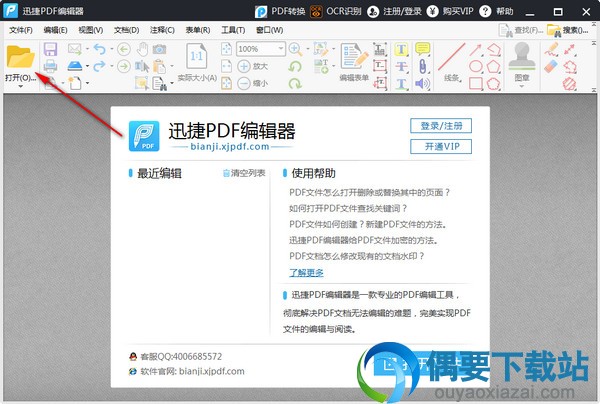Click the Save floppy disk icon
This screenshot has width=600, height=404.
tap(50, 49)
